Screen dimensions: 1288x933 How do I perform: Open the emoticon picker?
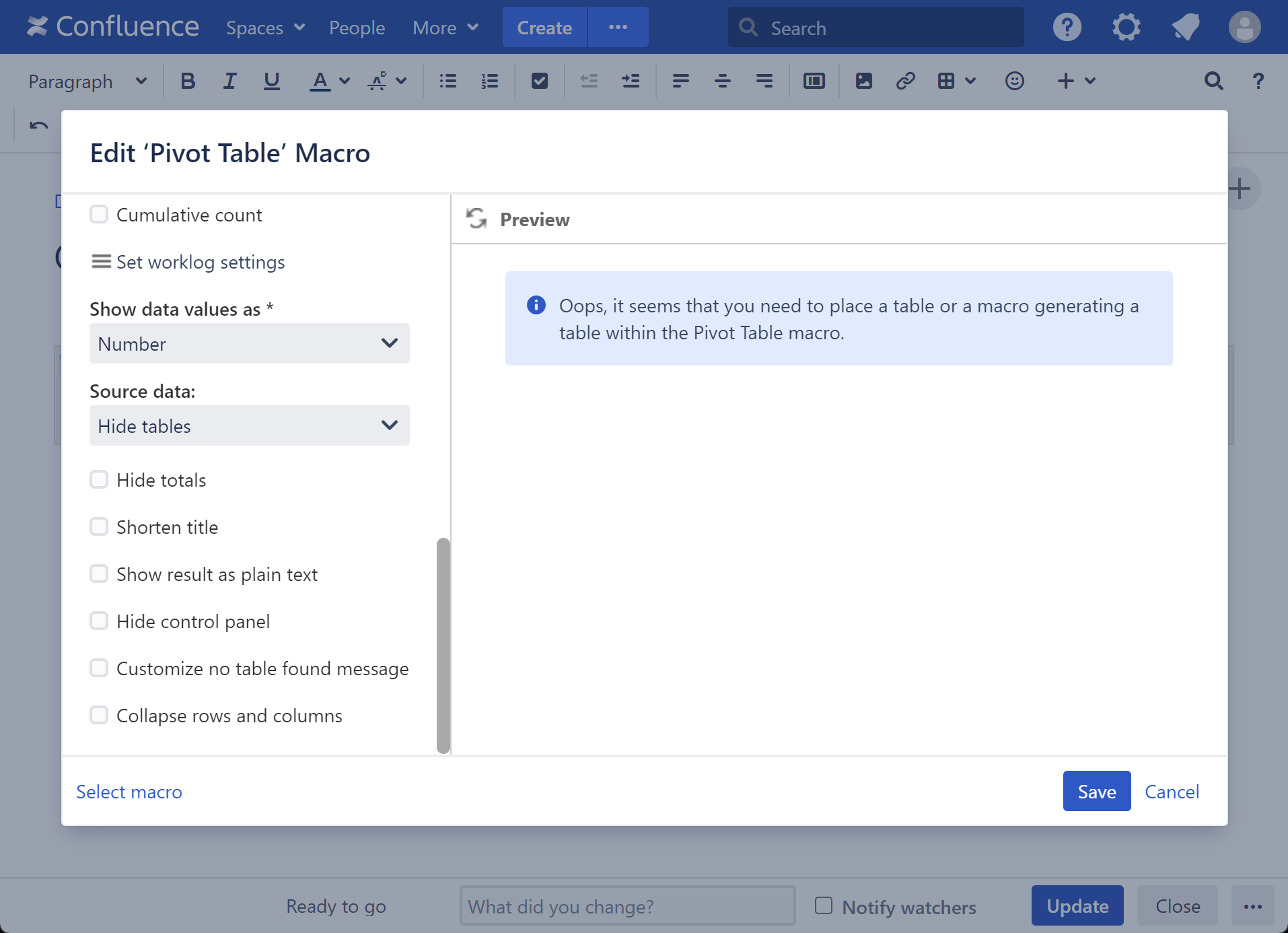point(1015,81)
